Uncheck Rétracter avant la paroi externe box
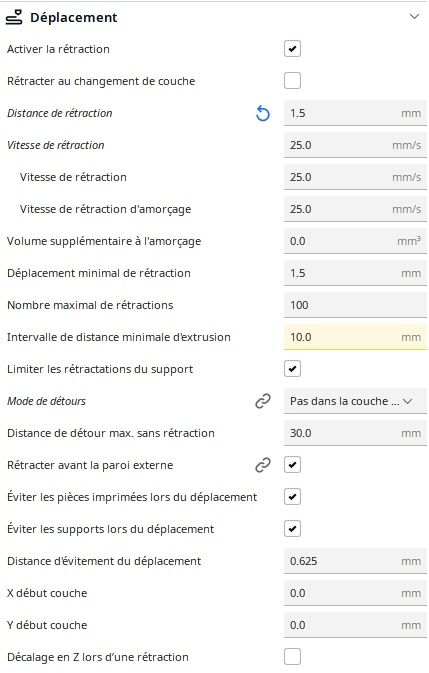429x673 pixels. (x=292, y=465)
